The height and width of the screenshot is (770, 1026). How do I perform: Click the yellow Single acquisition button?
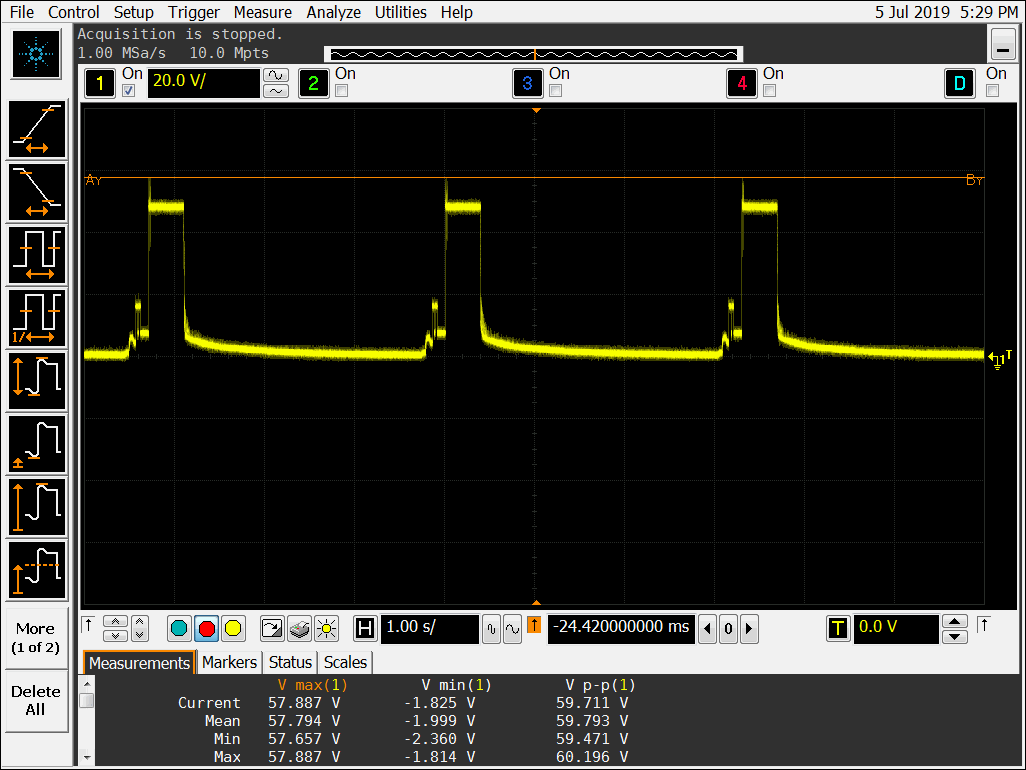point(233,629)
